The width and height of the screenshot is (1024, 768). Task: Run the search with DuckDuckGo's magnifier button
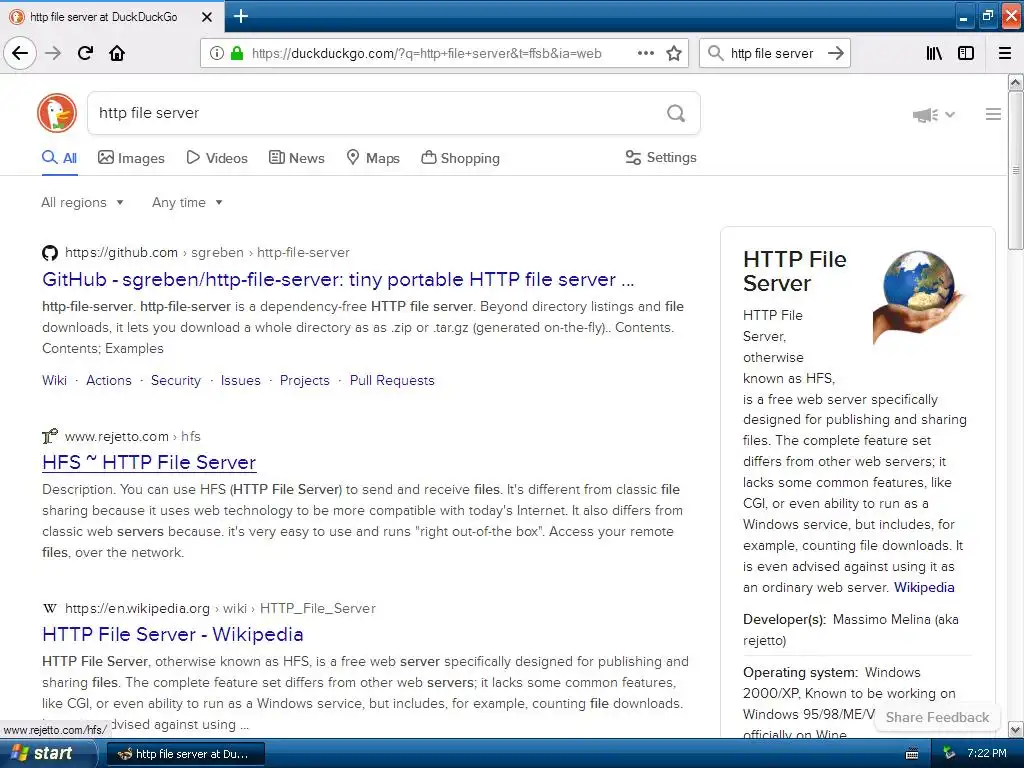tap(676, 113)
